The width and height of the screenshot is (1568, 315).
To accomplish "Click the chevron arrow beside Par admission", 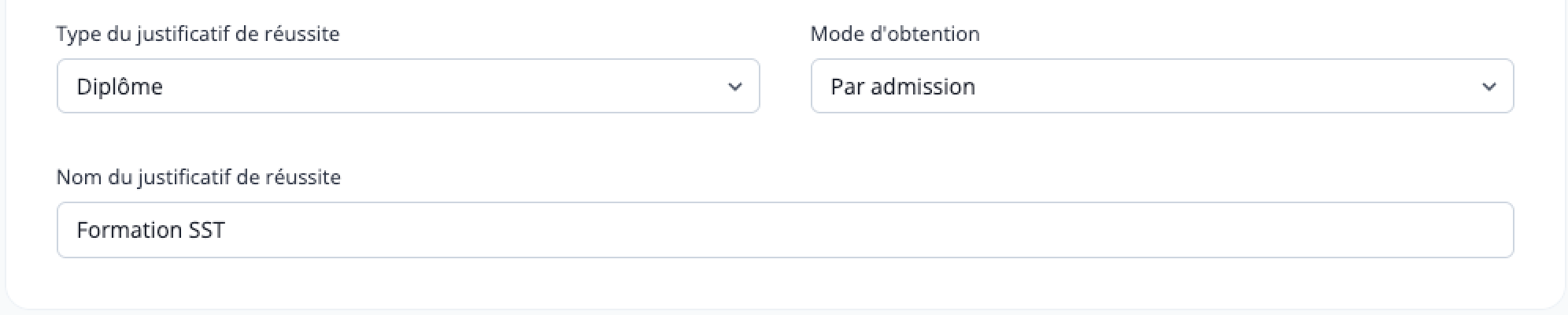I will 1488,87.
